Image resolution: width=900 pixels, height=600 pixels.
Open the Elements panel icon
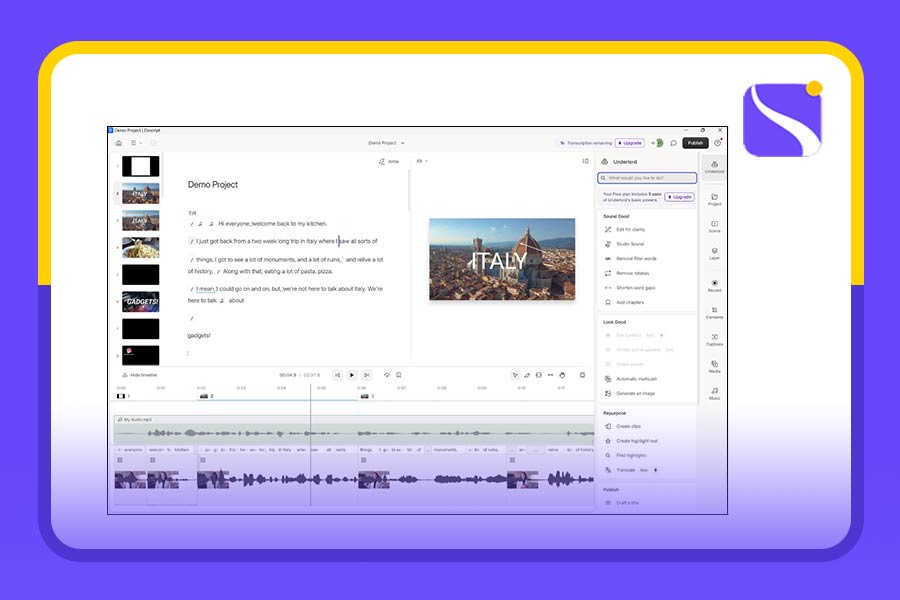tap(714, 313)
